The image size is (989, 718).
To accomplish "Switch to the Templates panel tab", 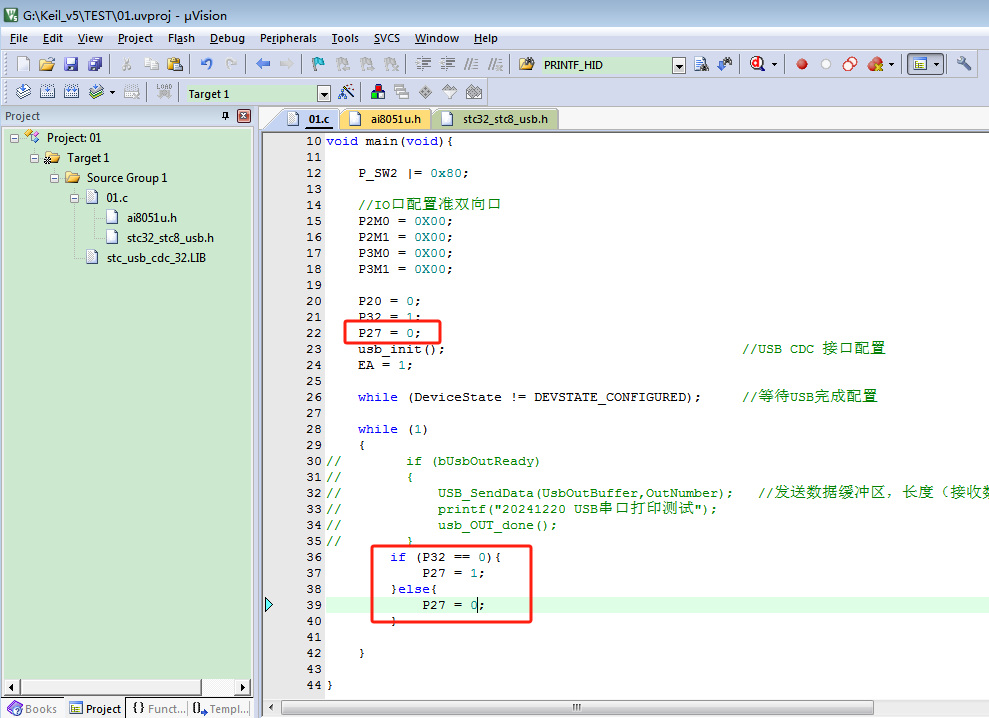I will tap(221, 709).
